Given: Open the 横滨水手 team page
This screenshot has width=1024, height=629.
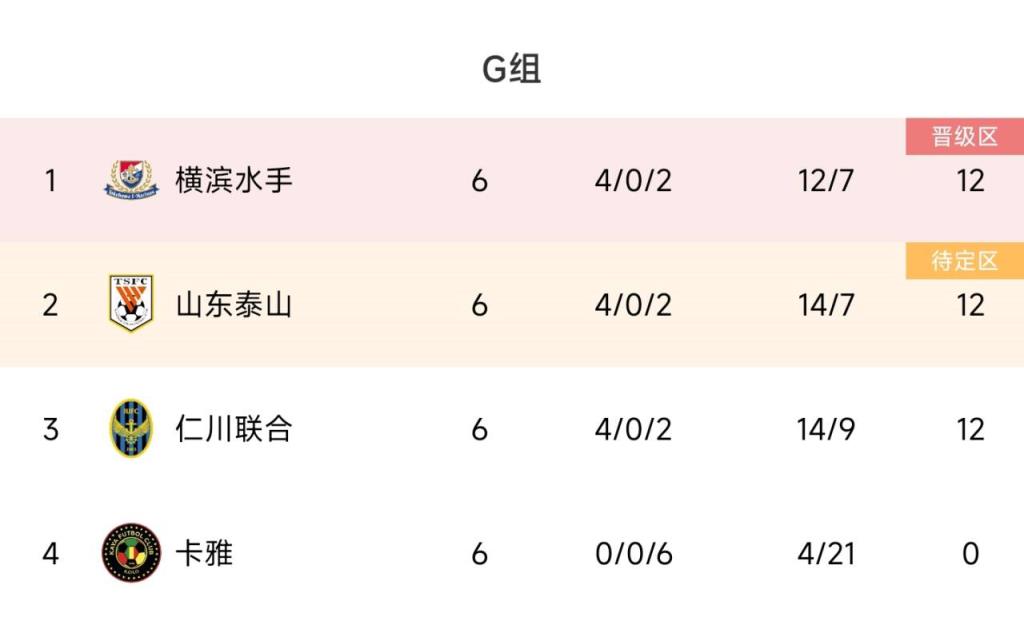Looking at the screenshot, I should pyautogui.click(x=234, y=180).
